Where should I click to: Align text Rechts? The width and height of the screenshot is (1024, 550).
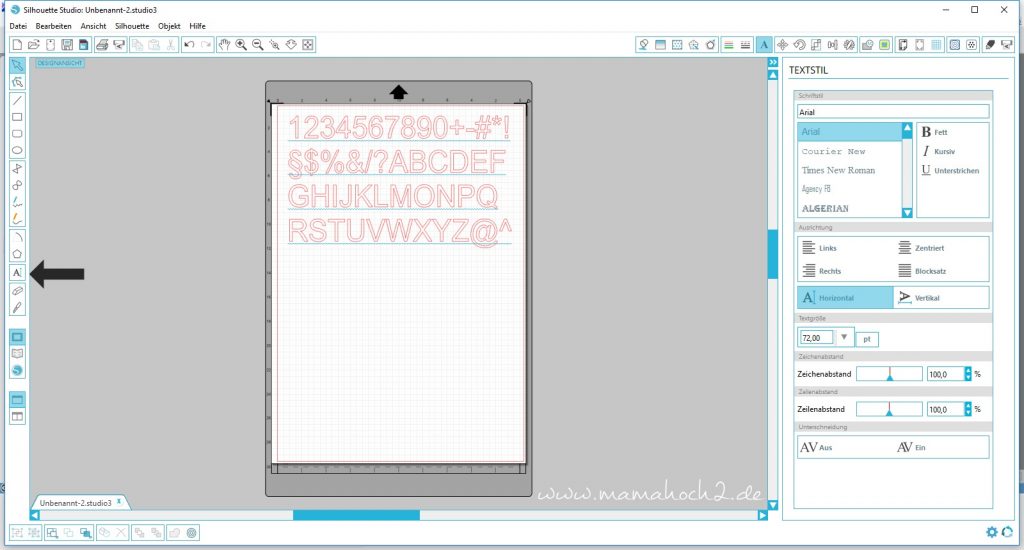(x=822, y=270)
